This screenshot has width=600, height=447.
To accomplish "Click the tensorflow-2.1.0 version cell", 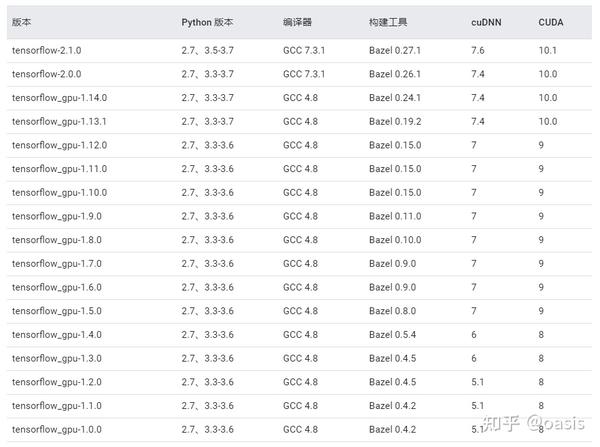I will pos(46,51).
